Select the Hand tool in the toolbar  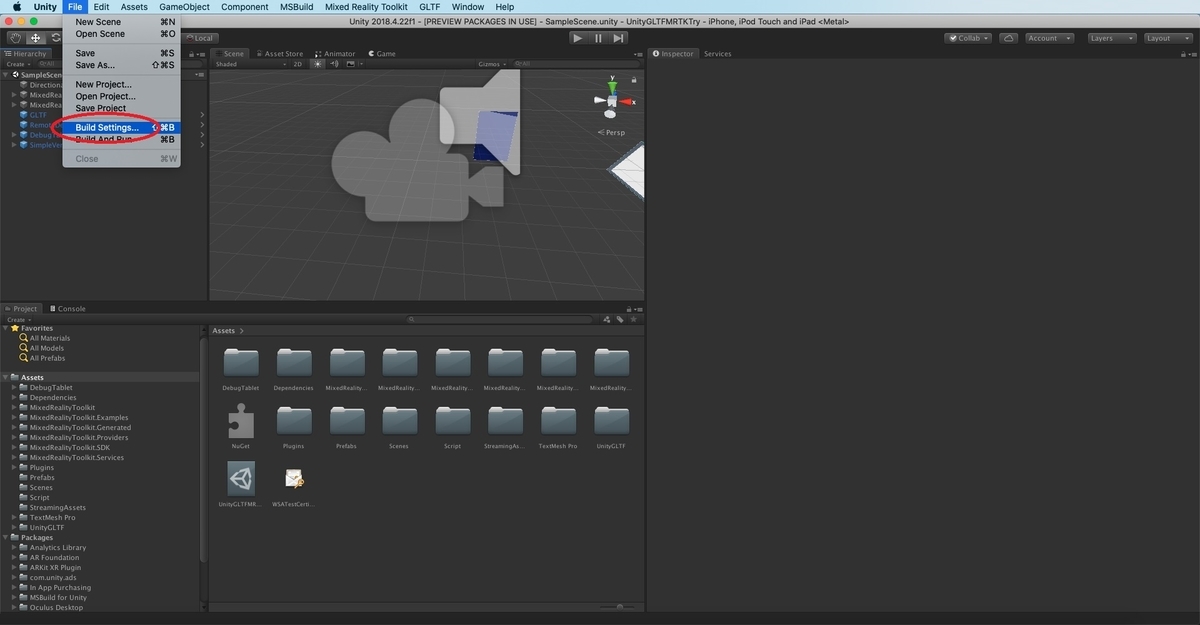pos(16,38)
